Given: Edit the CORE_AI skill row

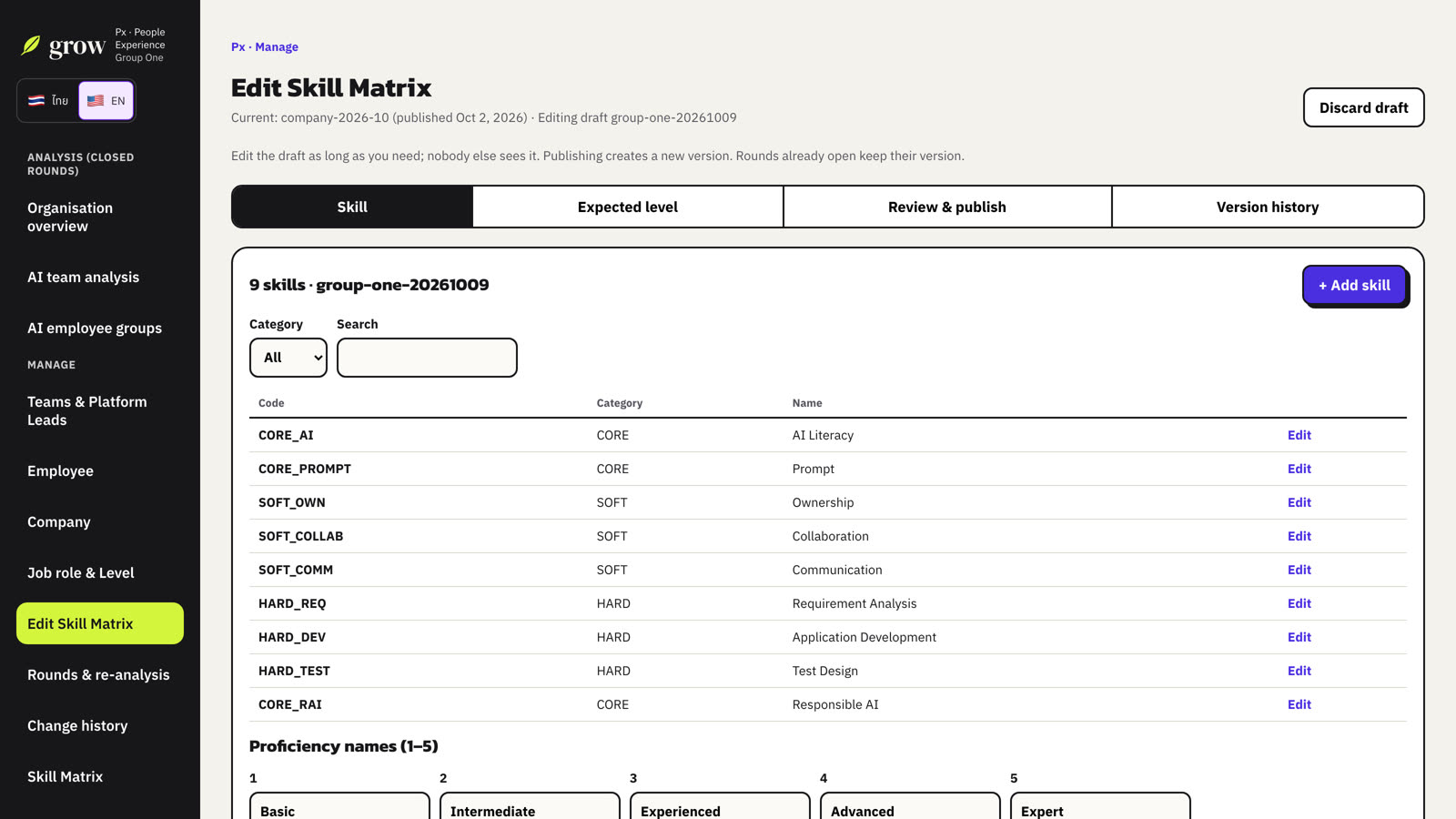Looking at the screenshot, I should (x=1299, y=435).
